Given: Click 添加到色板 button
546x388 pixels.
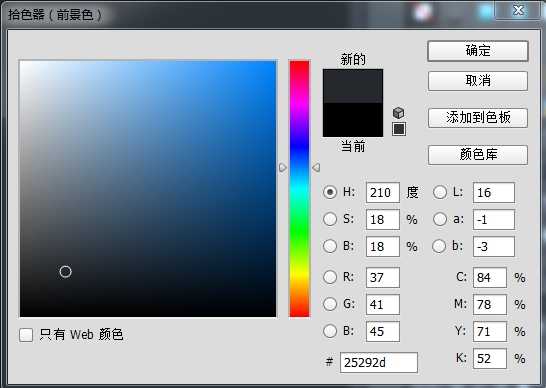Looking at the screenshot, I should pyautogui.click(x=478, y=118).
